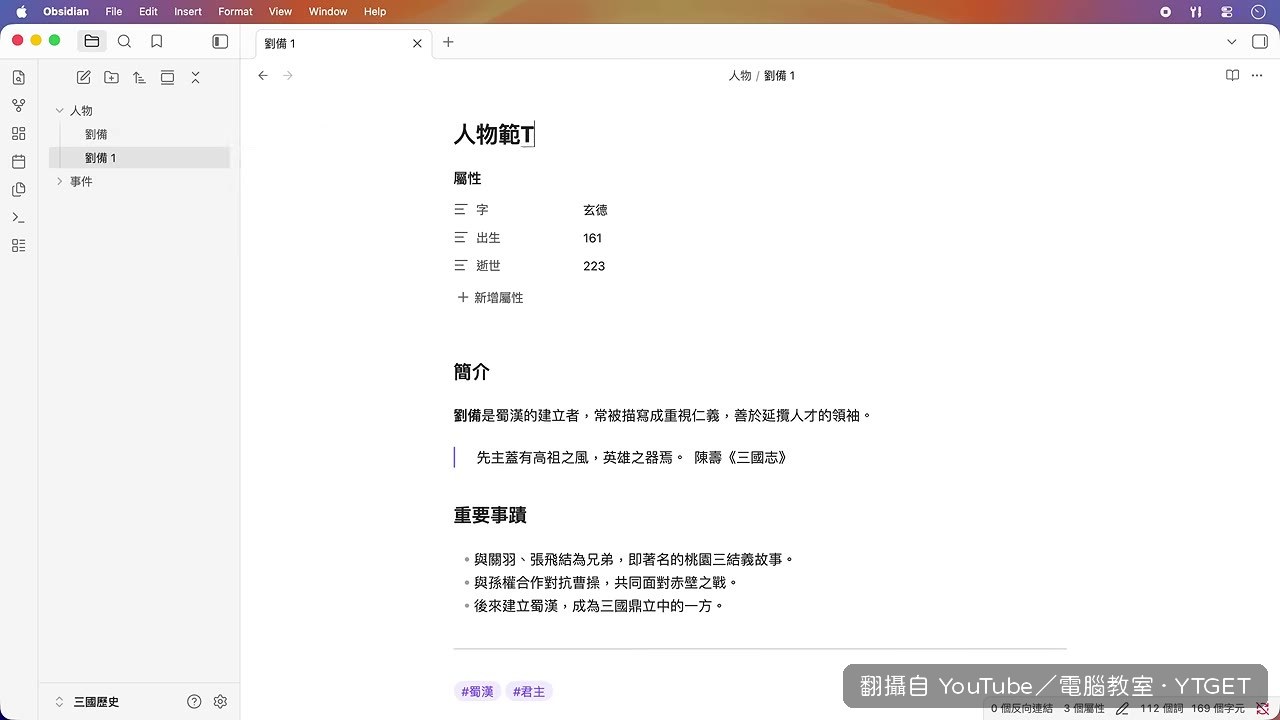This screenshot has height=720, width=1280.
Task: Click the new folder icon in explorer
Action: [111, 77]
